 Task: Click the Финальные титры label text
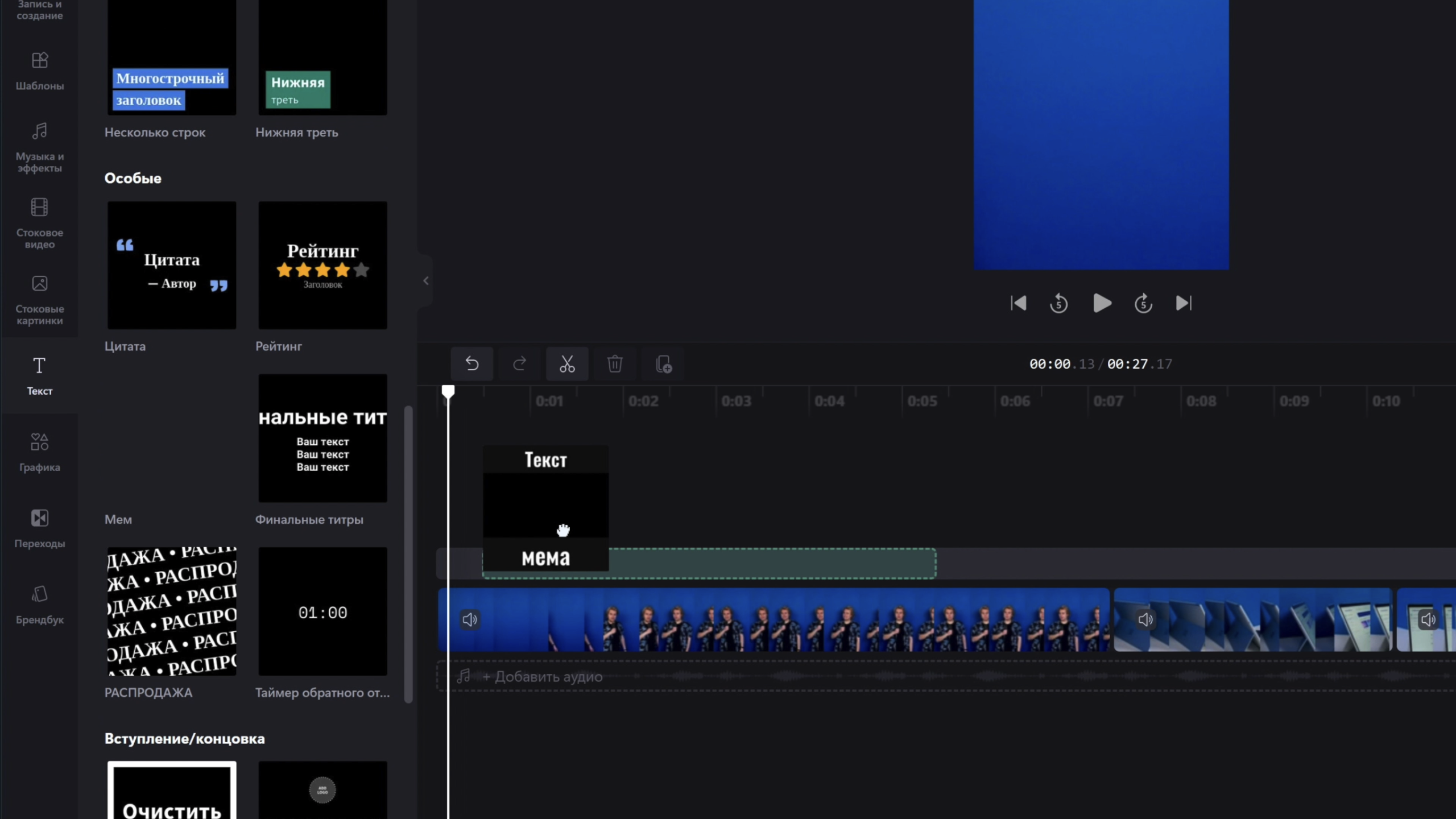[x=309, y=519]
